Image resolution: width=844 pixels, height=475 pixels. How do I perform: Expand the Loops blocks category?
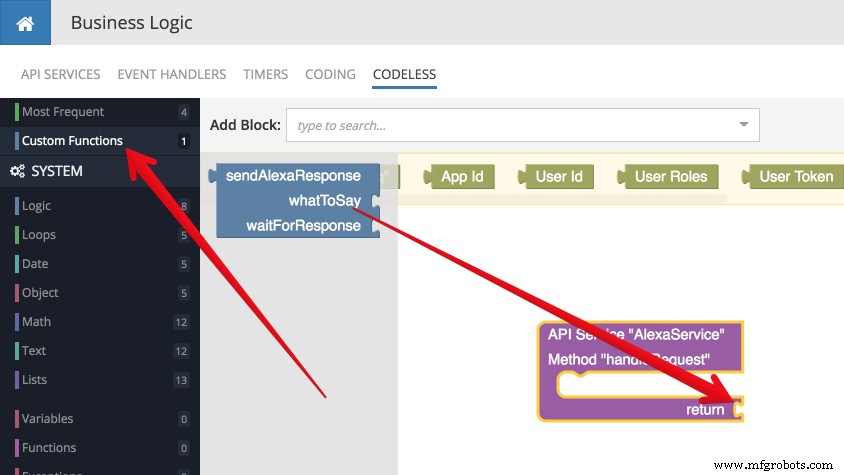click(39, 235)
